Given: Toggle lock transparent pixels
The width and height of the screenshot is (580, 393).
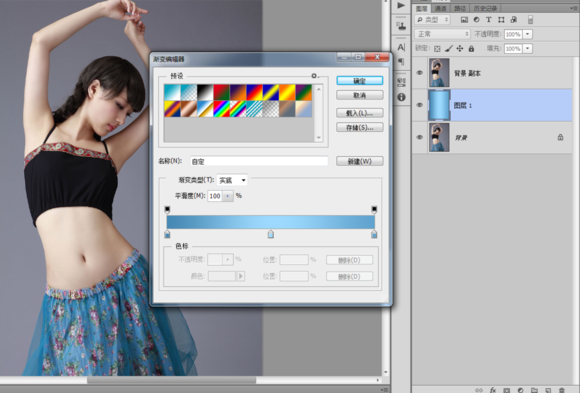Looking at the screenshot, I should tap(437, 48).
